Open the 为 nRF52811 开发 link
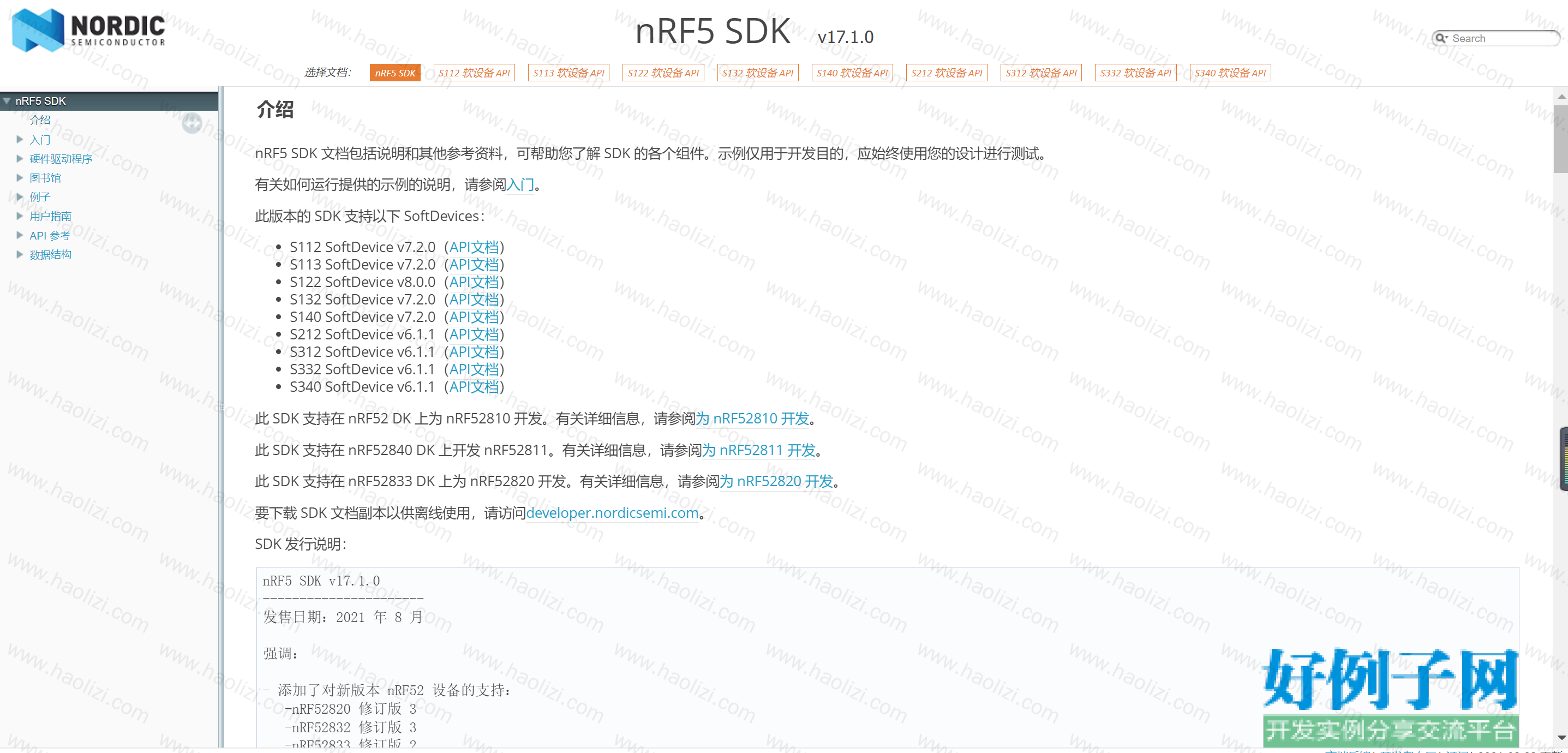This screenshot has width=1568, height=753. click(759, 451)
